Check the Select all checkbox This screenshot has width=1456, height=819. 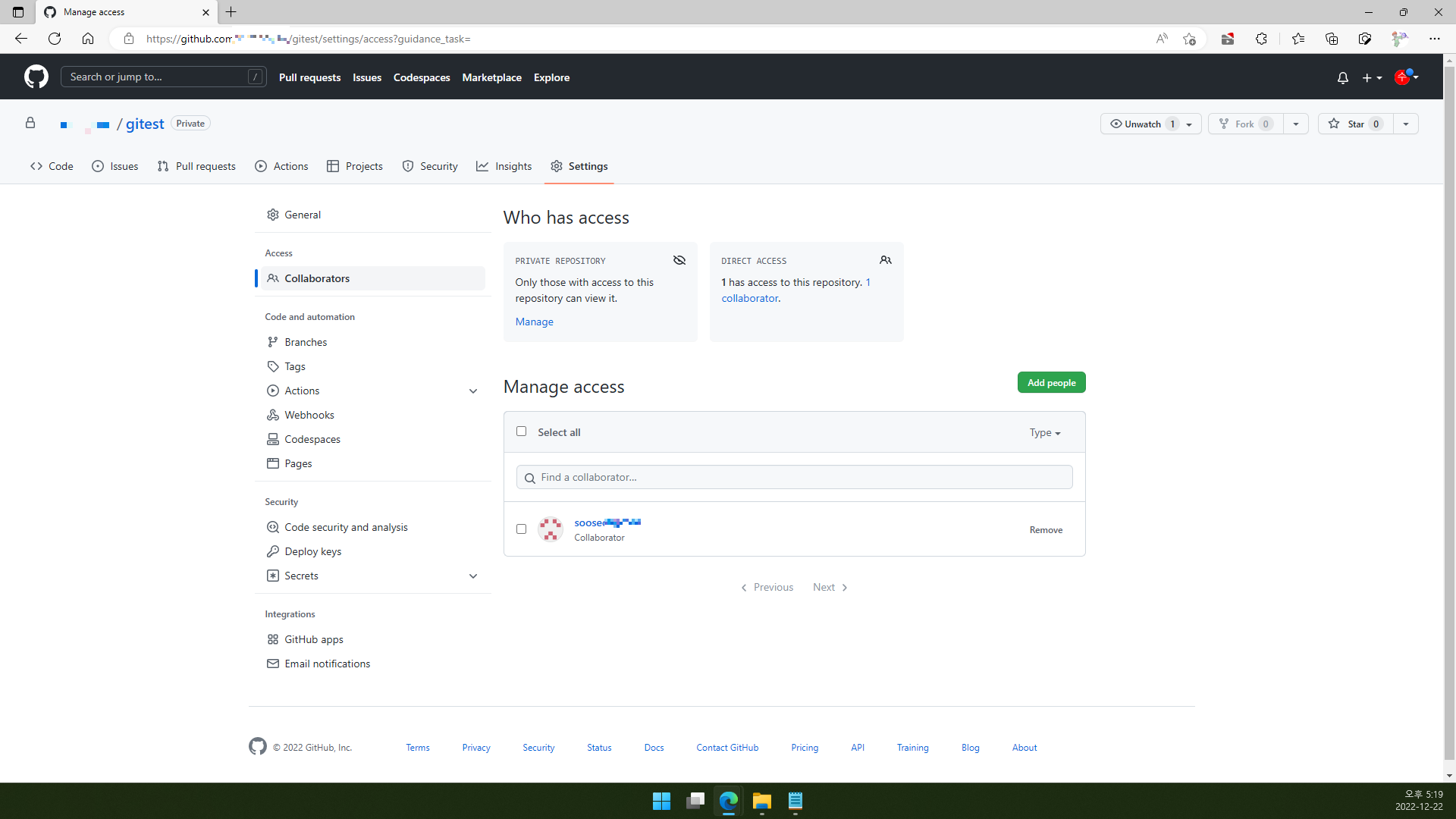[x=521, y=431]
